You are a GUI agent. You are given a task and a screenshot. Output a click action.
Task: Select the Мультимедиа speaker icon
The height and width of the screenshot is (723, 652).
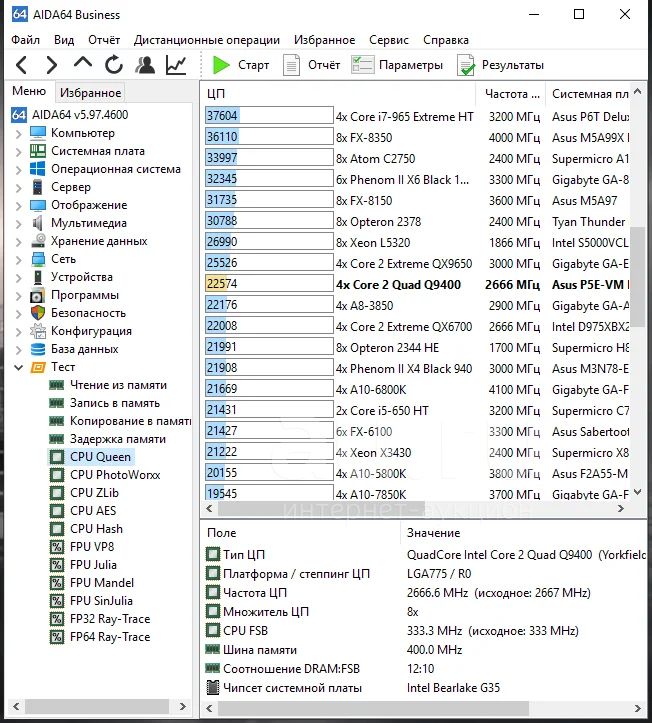pyautogui.click(x=38, y=223)
